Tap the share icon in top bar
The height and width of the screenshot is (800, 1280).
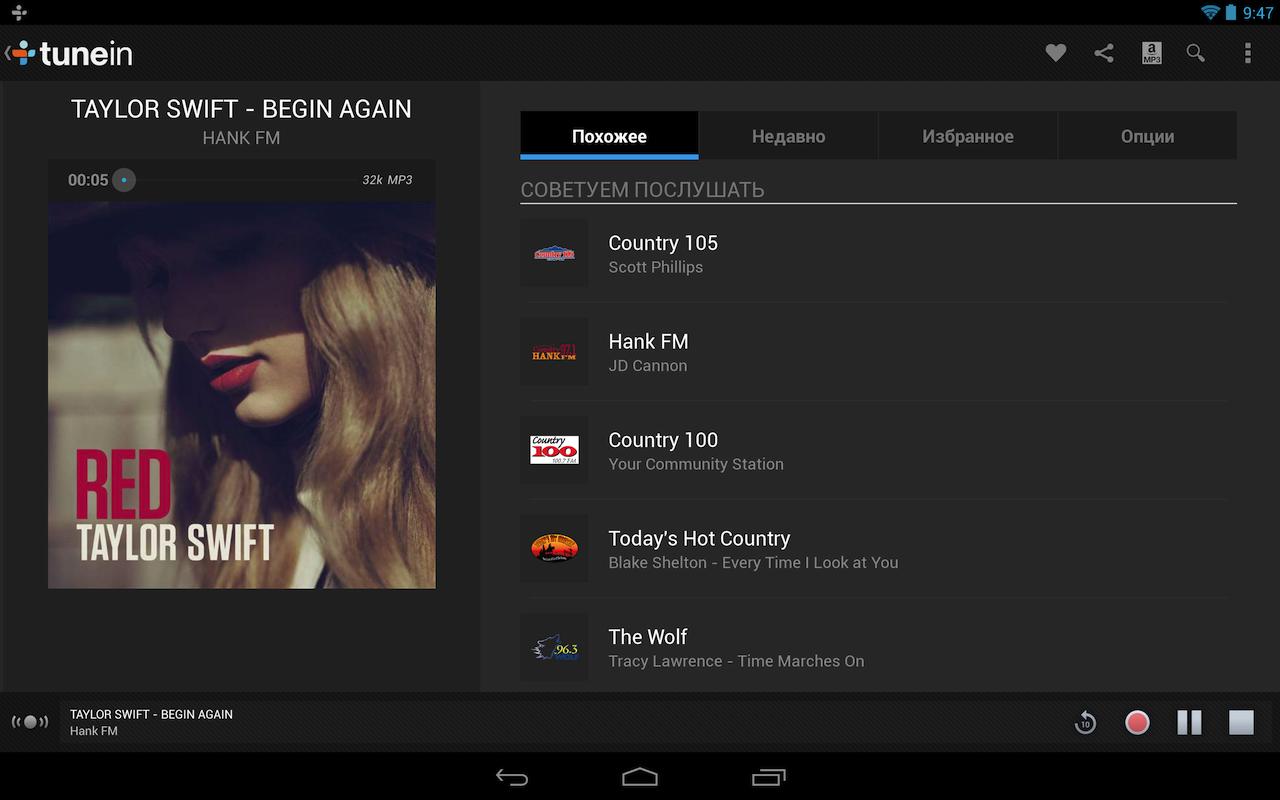(1104, 53)
